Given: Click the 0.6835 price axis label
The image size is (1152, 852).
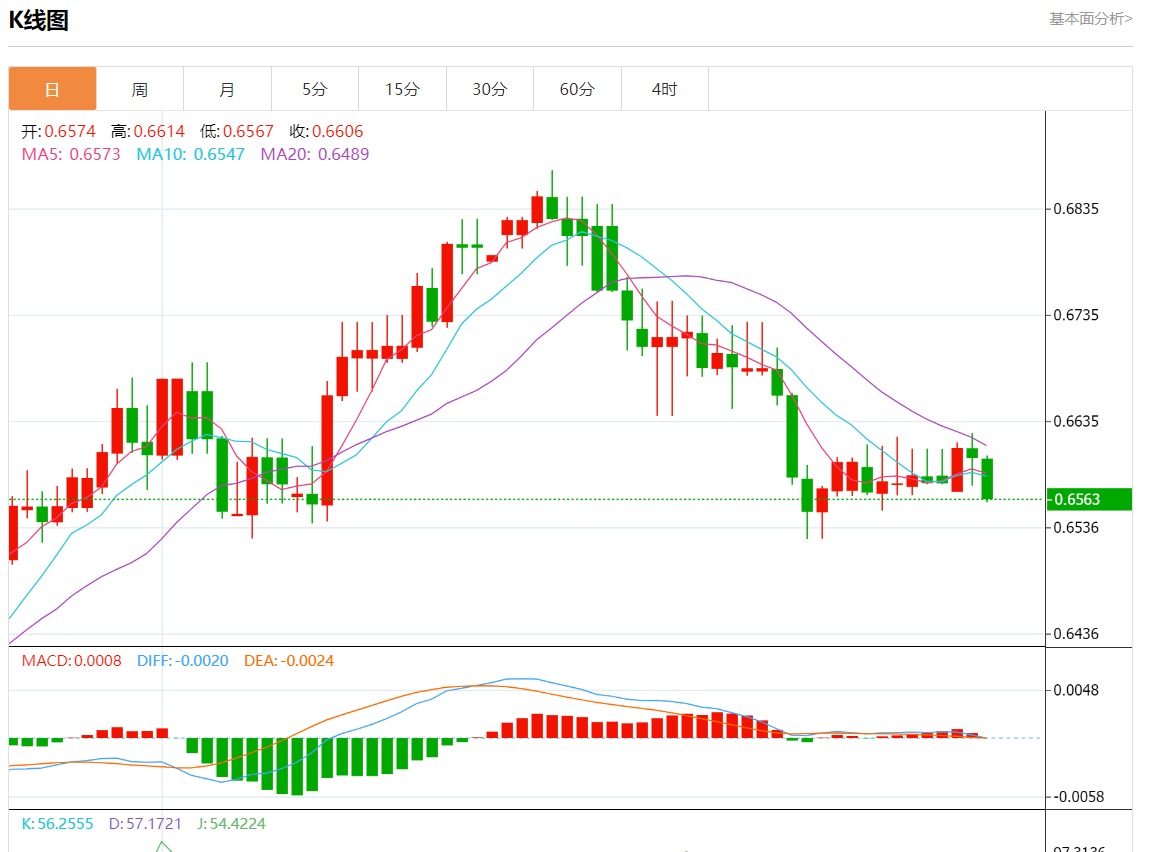Looking at the screenshot, I should point(1076,209).
